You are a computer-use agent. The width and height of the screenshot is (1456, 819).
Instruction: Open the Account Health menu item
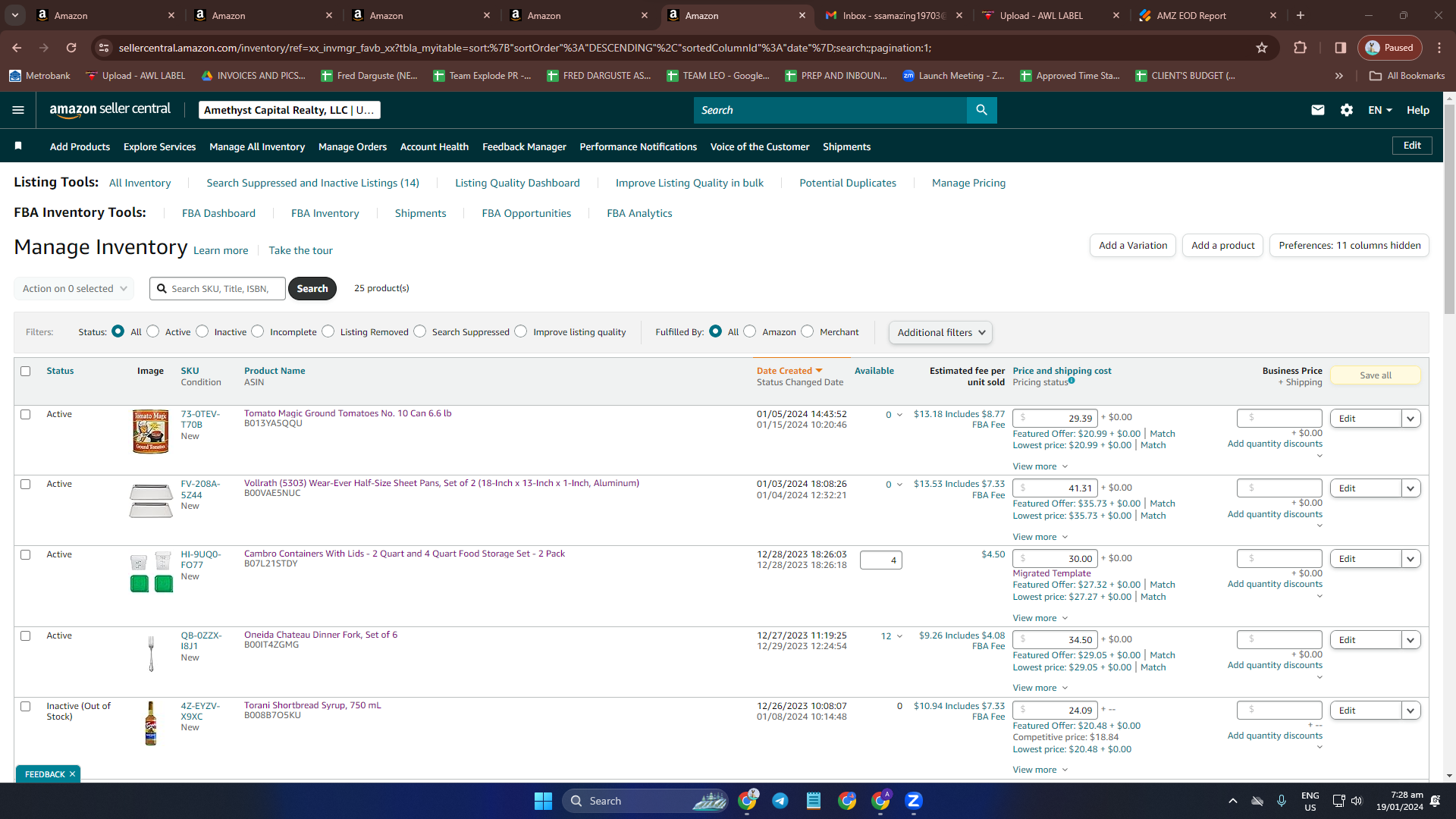point(435,147)
